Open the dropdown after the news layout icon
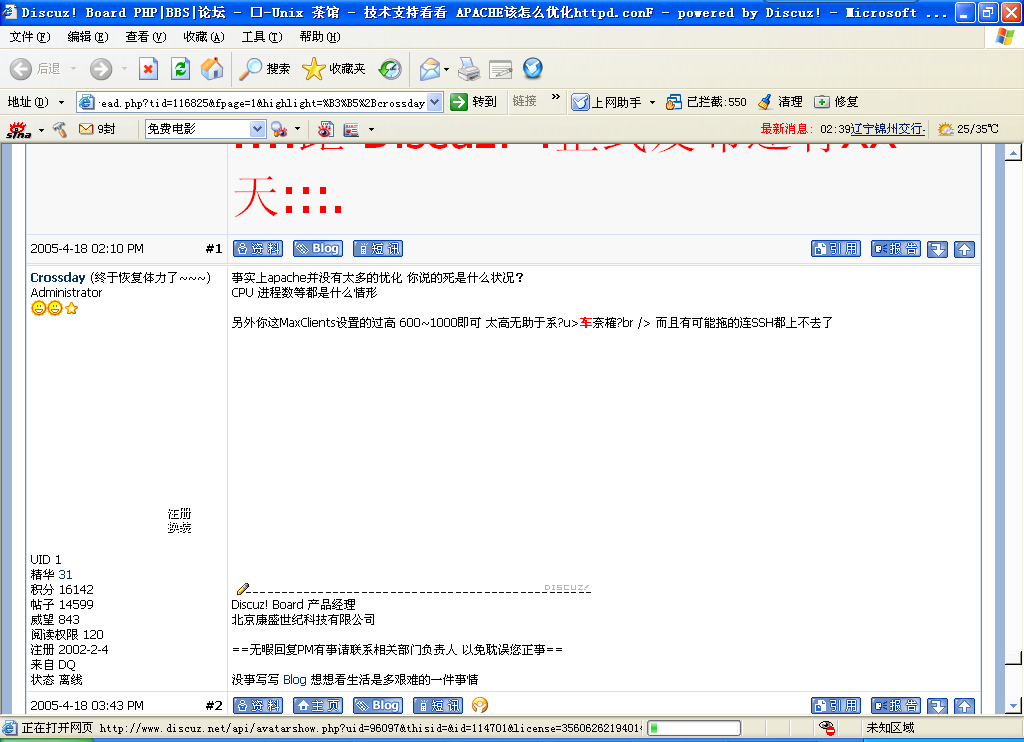The height and width of the screenshot is (742, 1024). [x=372, y=129]
